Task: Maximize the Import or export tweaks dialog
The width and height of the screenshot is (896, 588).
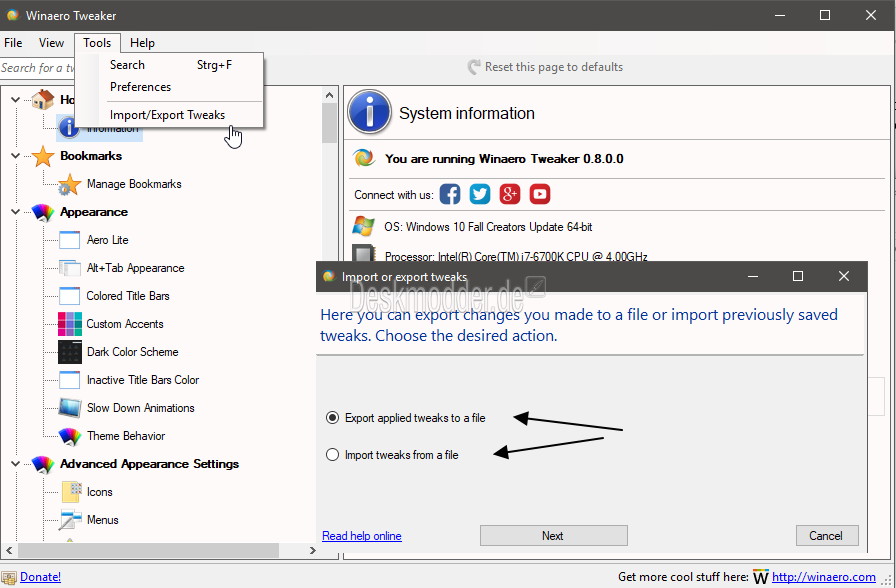Action: [x=798, y=277]
